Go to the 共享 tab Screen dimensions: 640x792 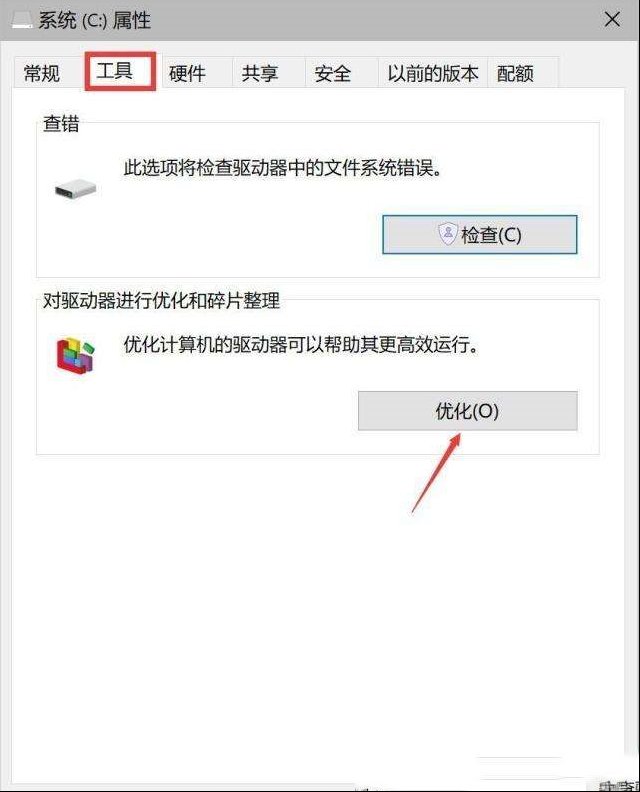point(260,74)
